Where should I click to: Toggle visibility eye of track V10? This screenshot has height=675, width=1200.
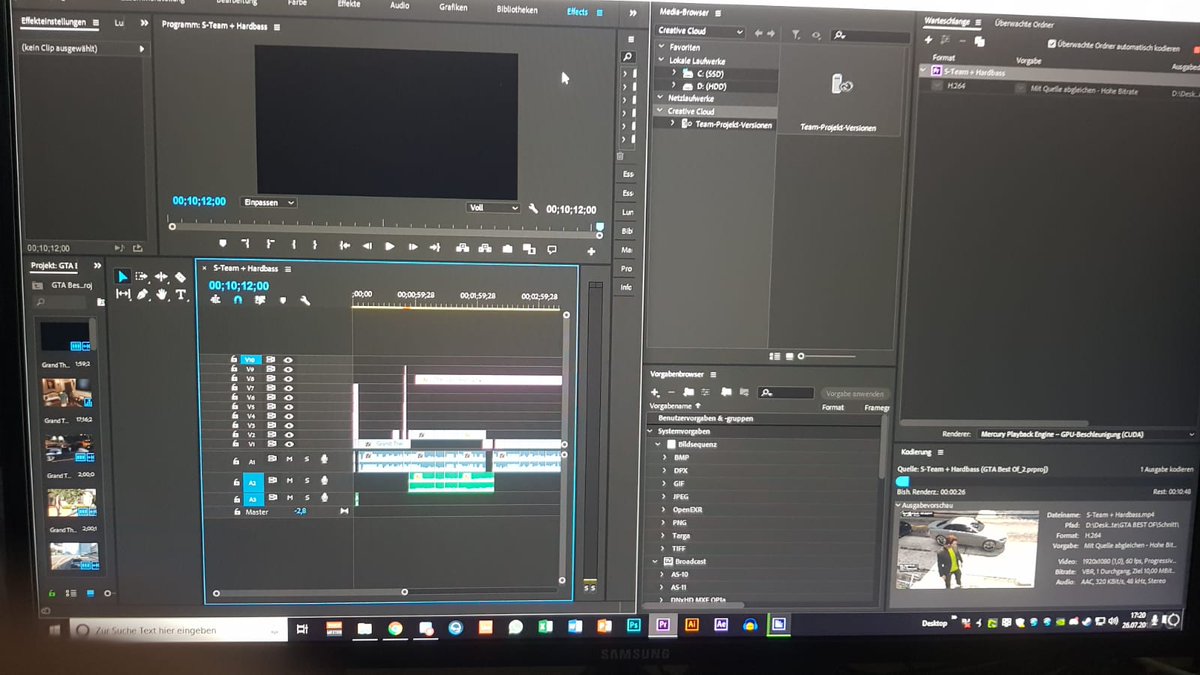pos(288,359)
